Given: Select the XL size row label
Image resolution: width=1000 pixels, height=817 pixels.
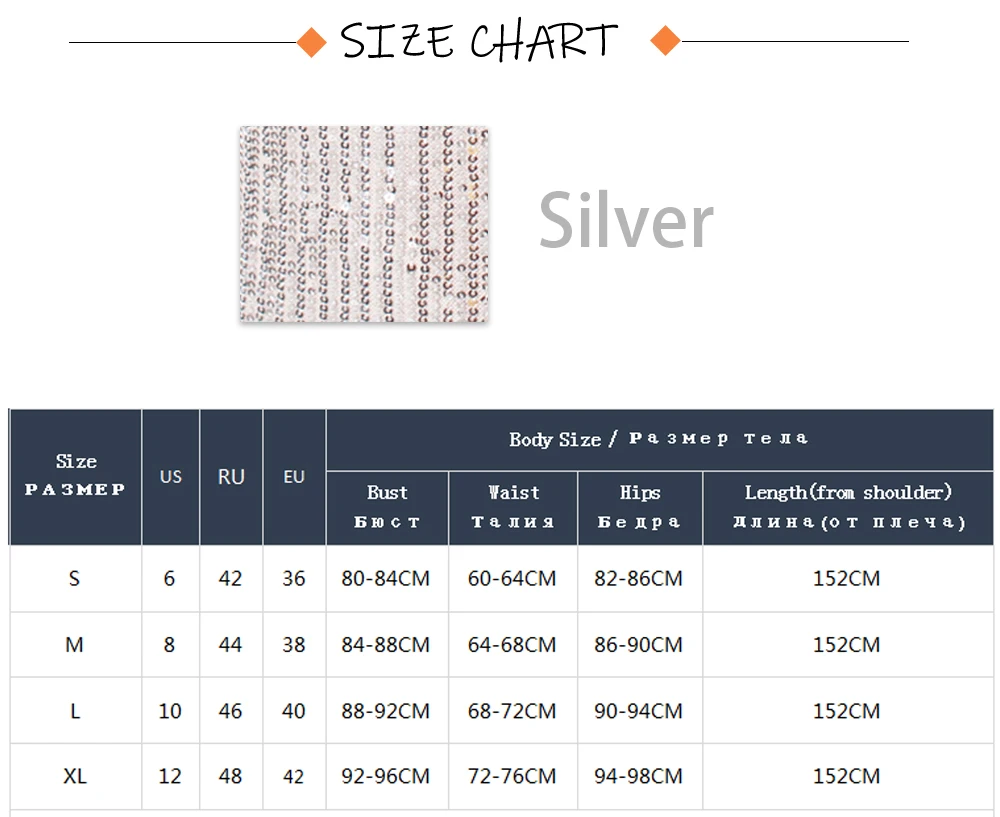Looking at the screenshot, I should pos(75,776).
